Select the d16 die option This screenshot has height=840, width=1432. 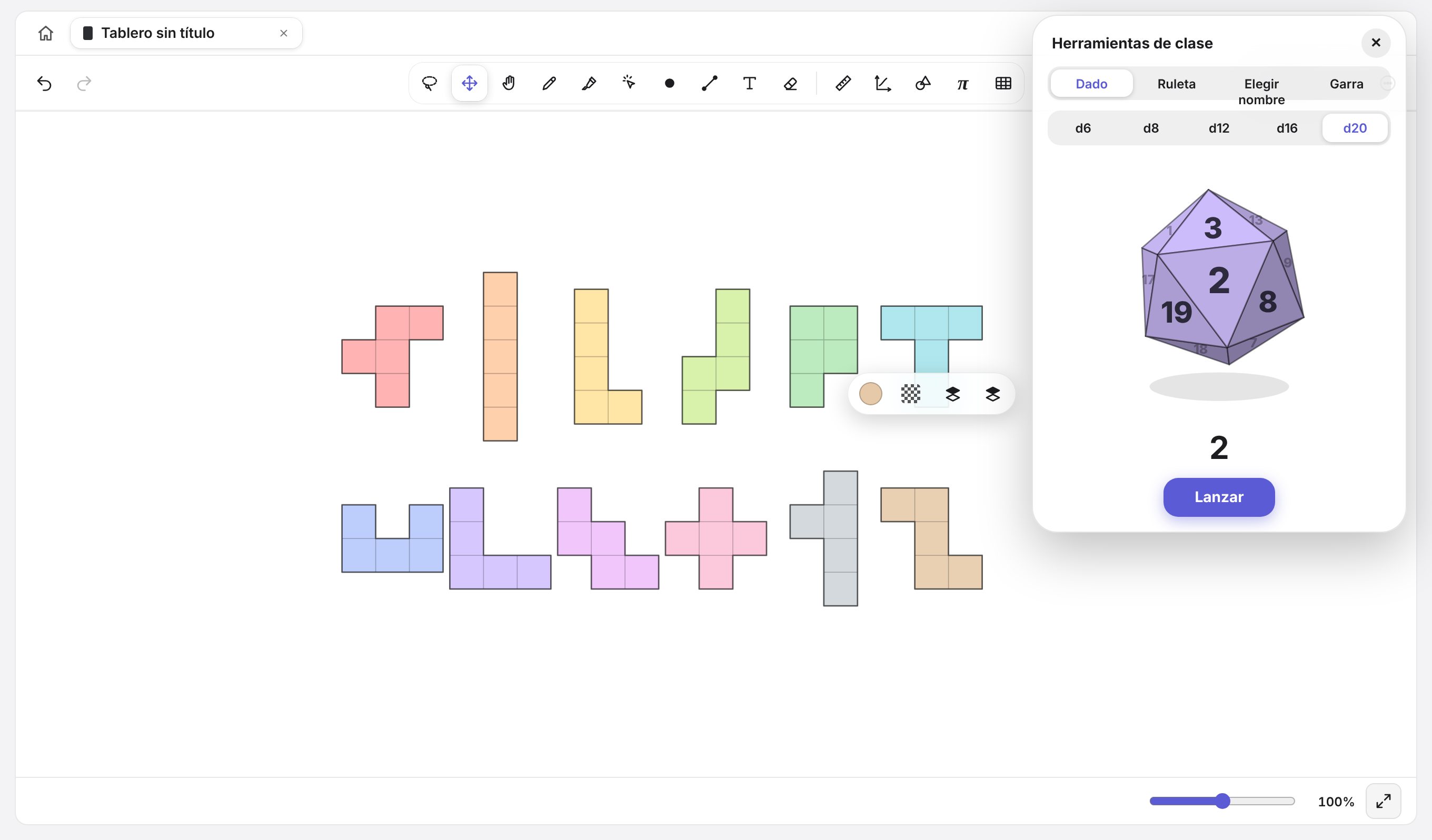pos(1287,128)
